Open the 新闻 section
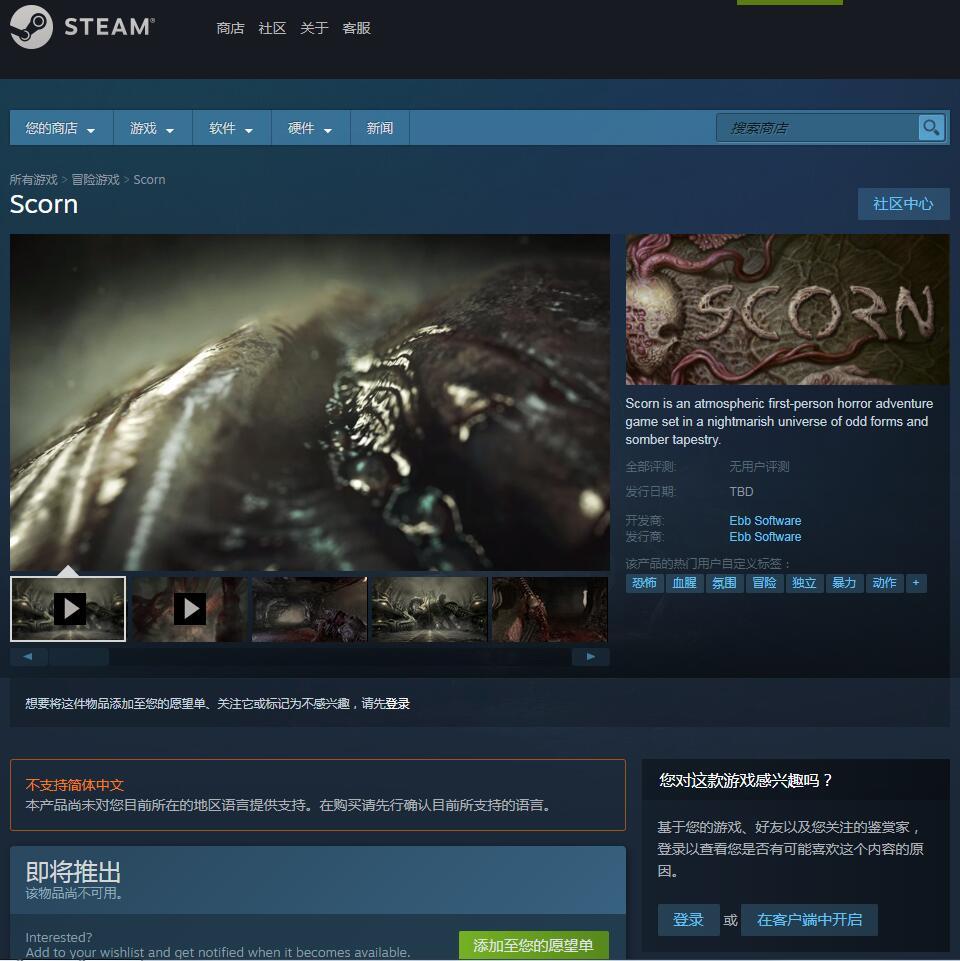Image resolution: width=960 pixels, height=961 pixels. pos(379,128)
